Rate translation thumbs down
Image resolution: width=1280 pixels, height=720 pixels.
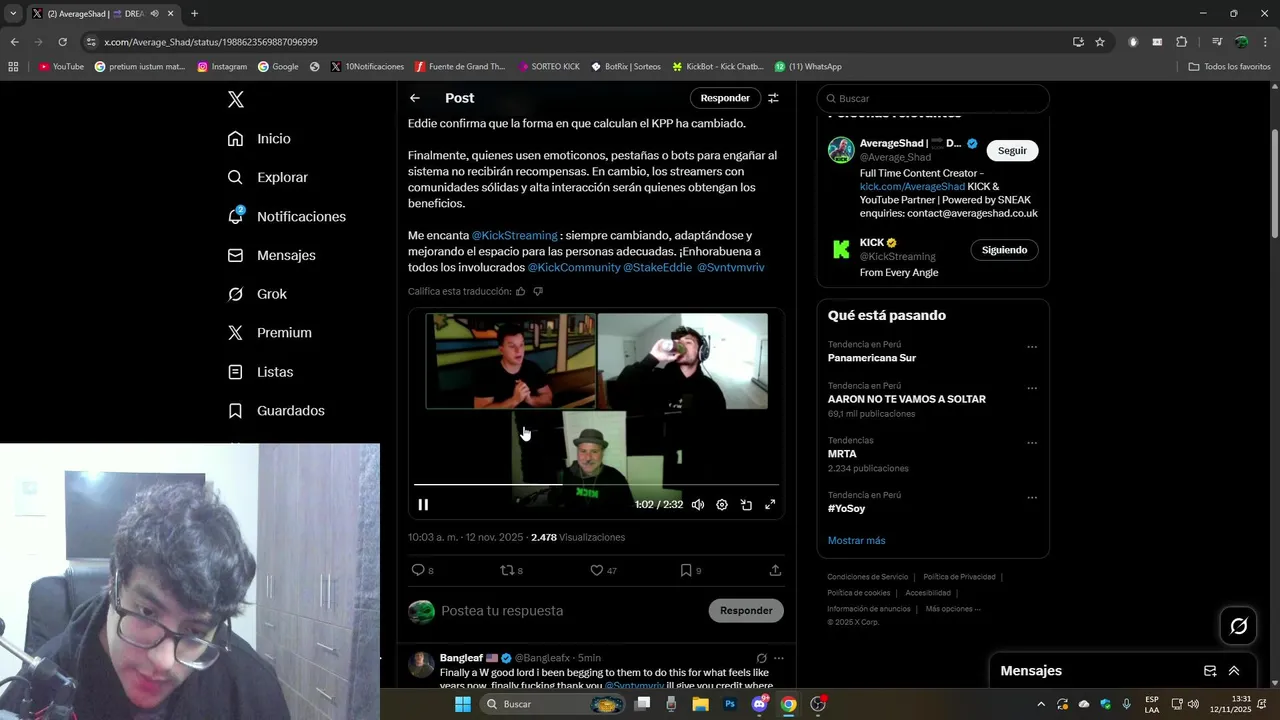tap(538, 292)
